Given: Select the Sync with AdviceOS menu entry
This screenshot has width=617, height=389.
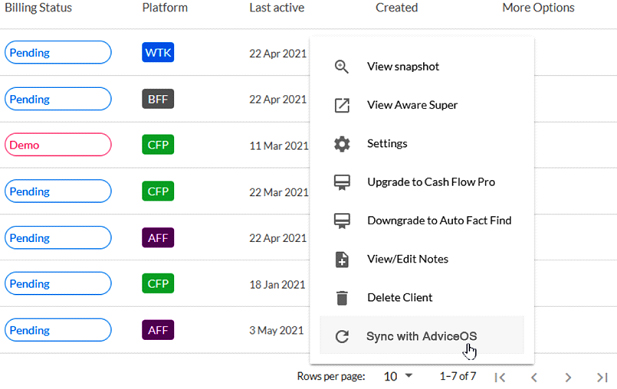Looking at the screenshot, I should coord(421,336).
